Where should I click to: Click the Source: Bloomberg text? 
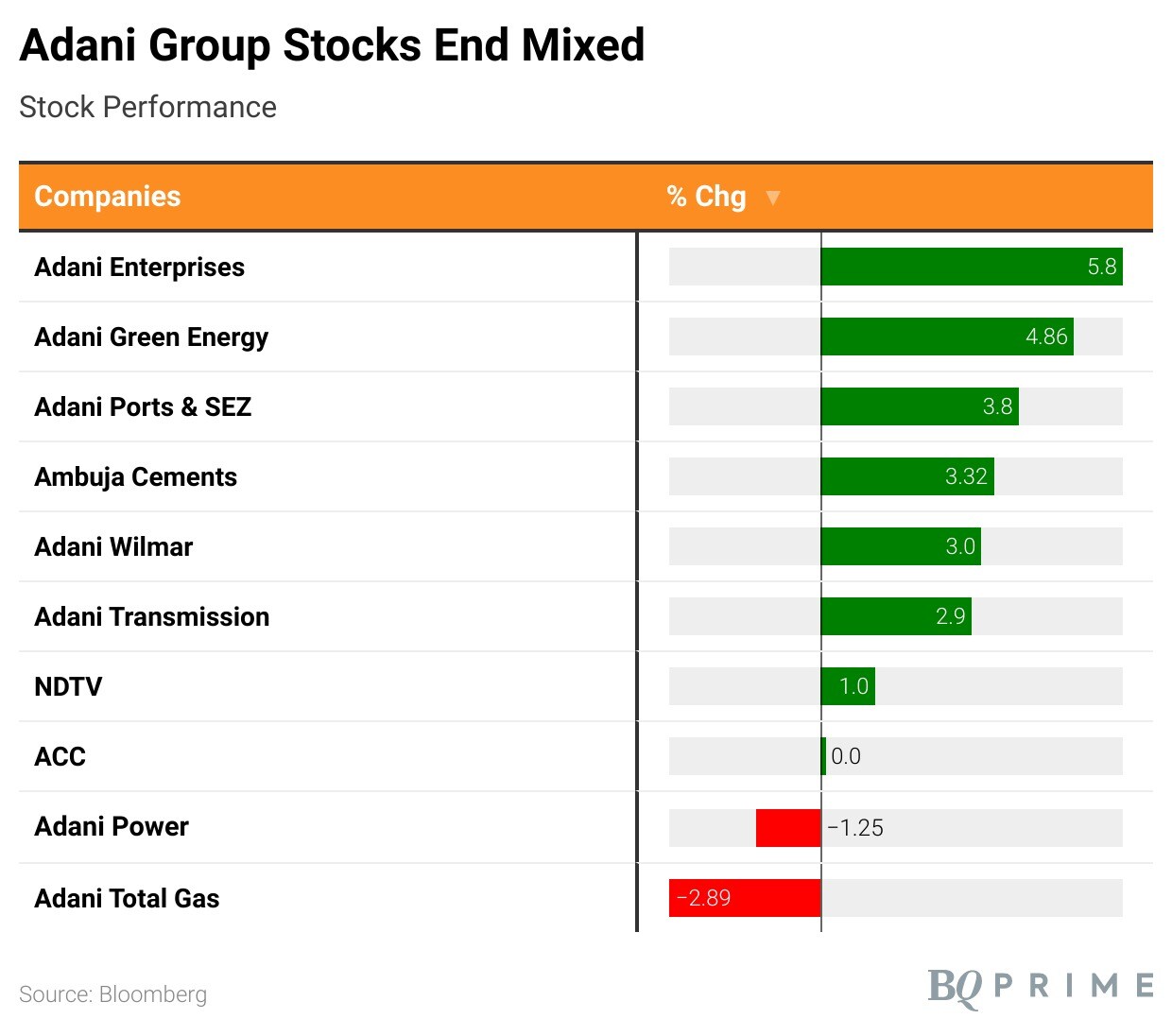[x=113, y=994]
